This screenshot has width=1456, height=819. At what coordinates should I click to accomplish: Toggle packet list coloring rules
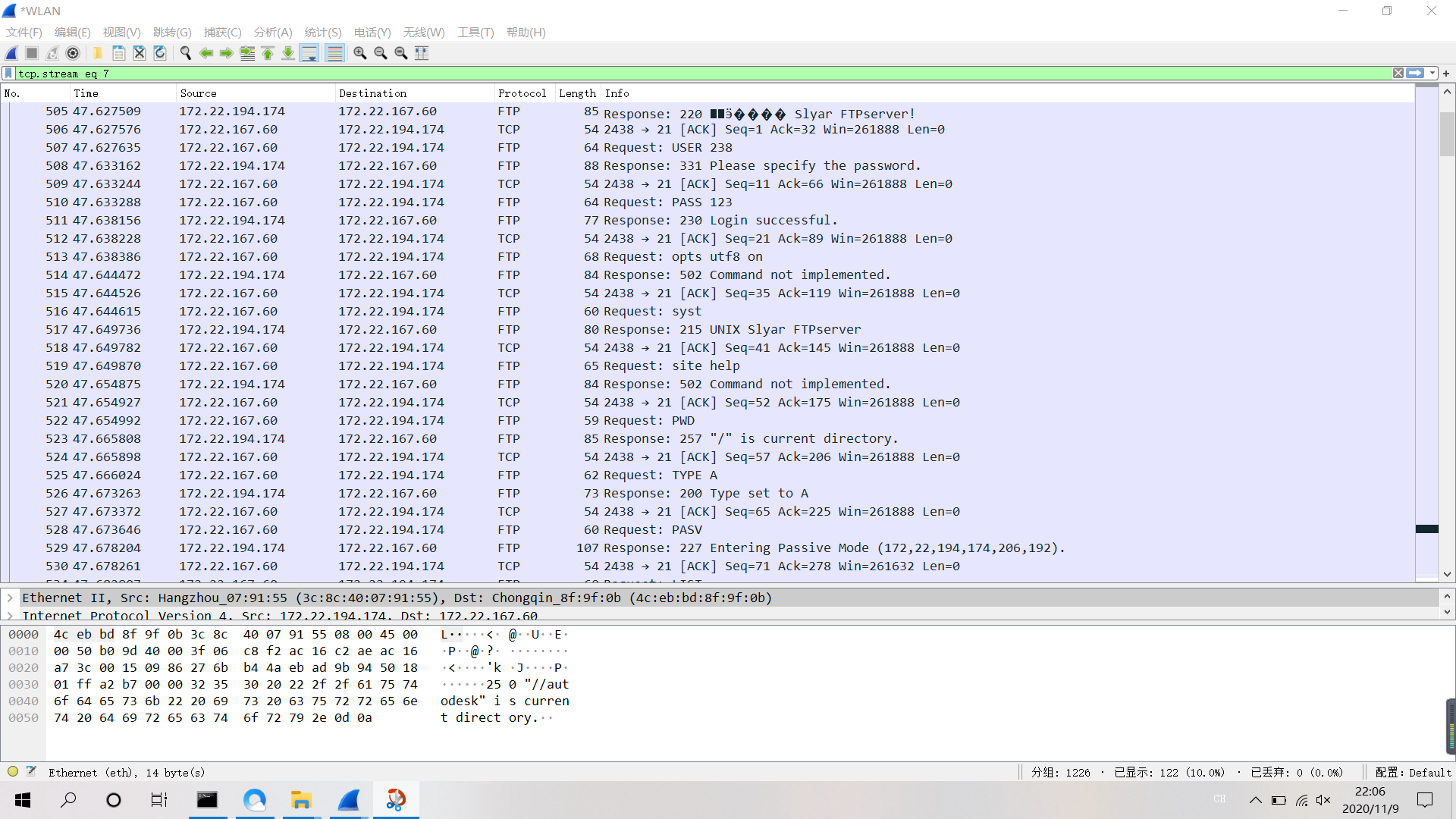(334, 53)
